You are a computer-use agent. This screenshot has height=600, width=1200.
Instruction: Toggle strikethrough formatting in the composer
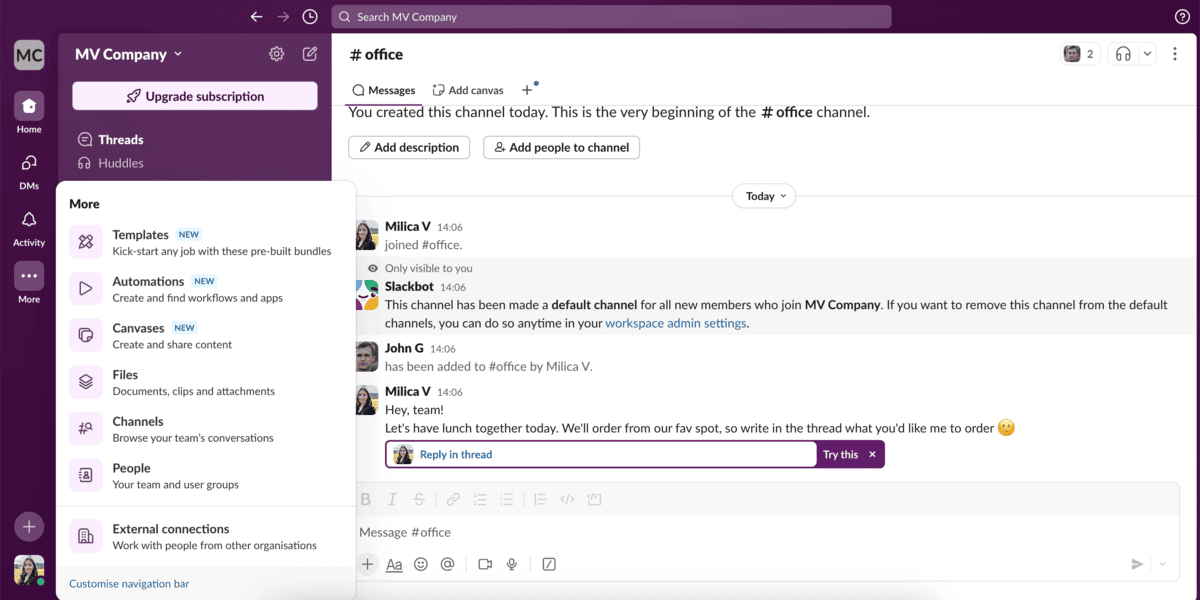pos(418,499)
